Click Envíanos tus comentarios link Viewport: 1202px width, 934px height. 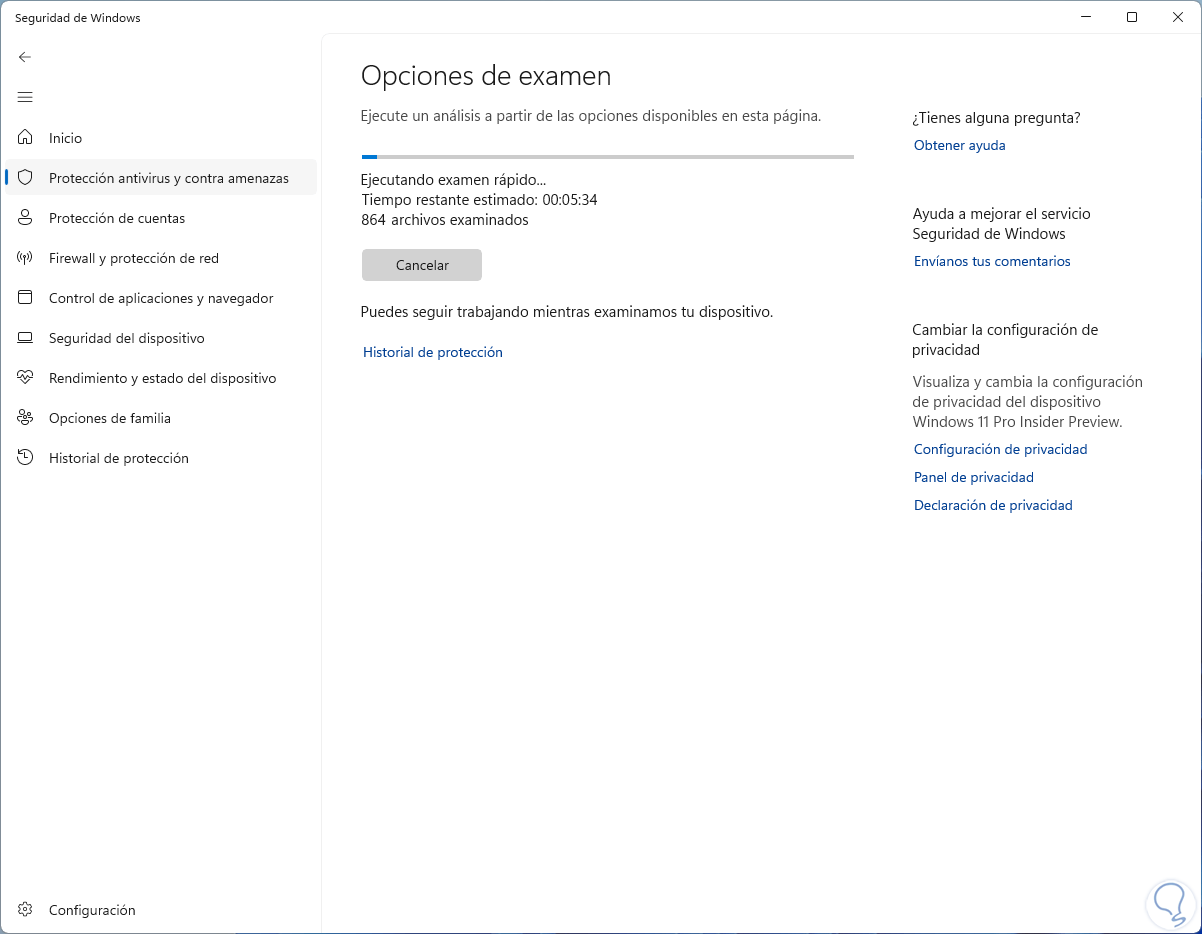click(992, 261)
